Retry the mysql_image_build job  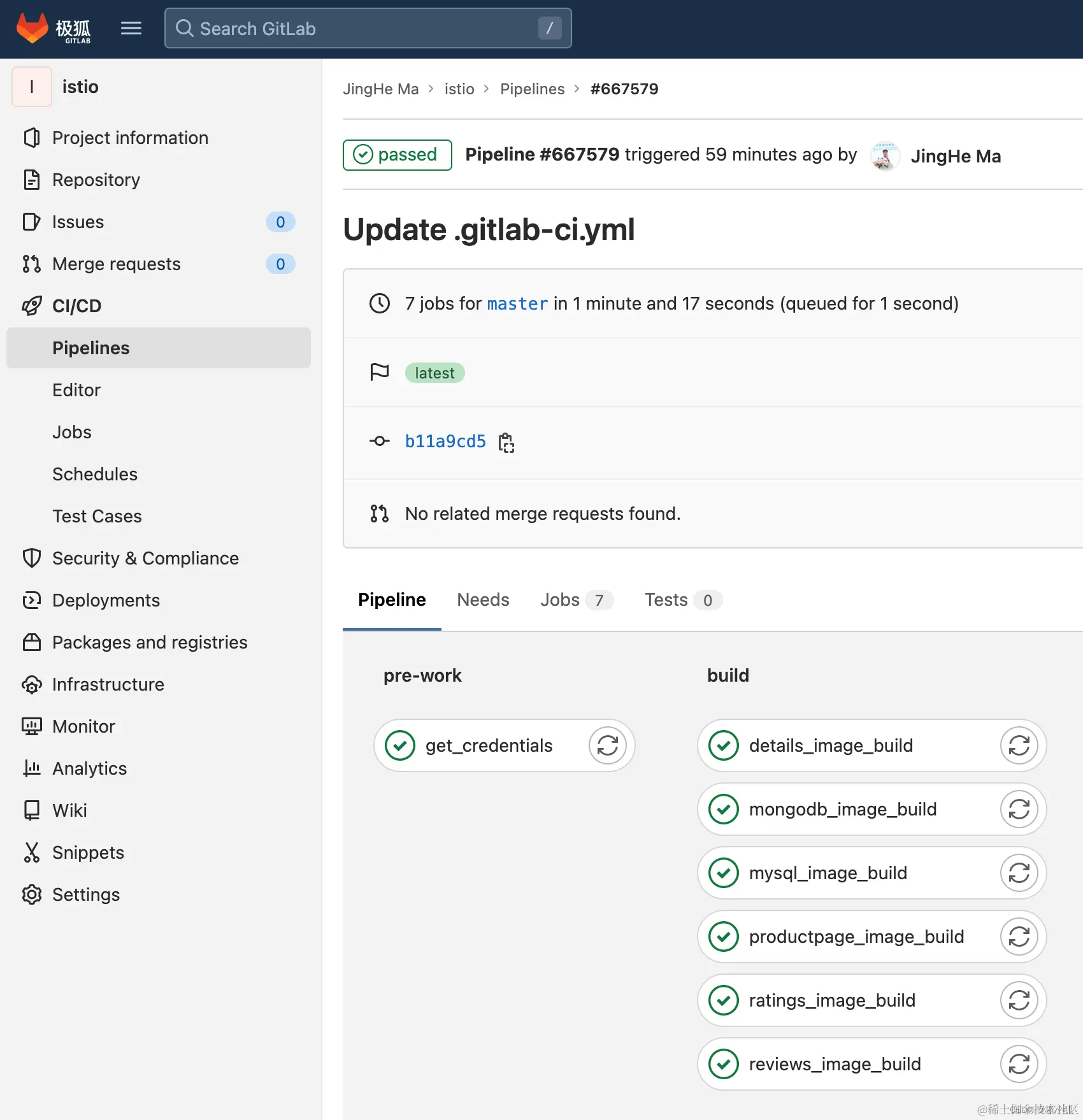point(1019,873)
